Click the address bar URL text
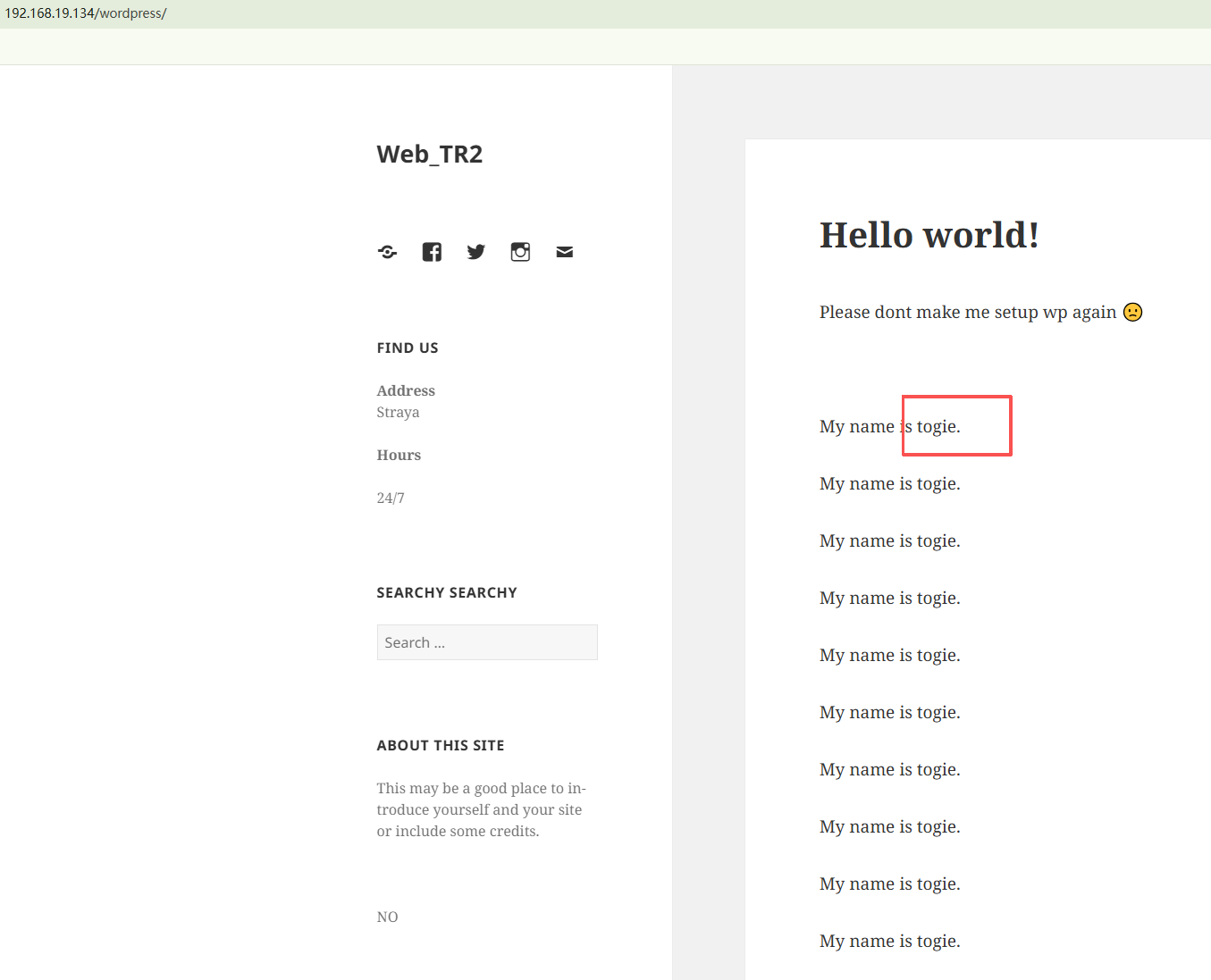The width and height of the screenshot is (1211, 980). 86,13
